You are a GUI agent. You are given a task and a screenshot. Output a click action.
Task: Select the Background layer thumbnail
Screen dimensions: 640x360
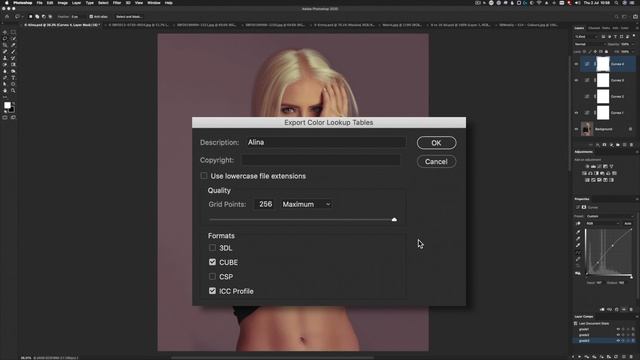[x=587, y=129]
